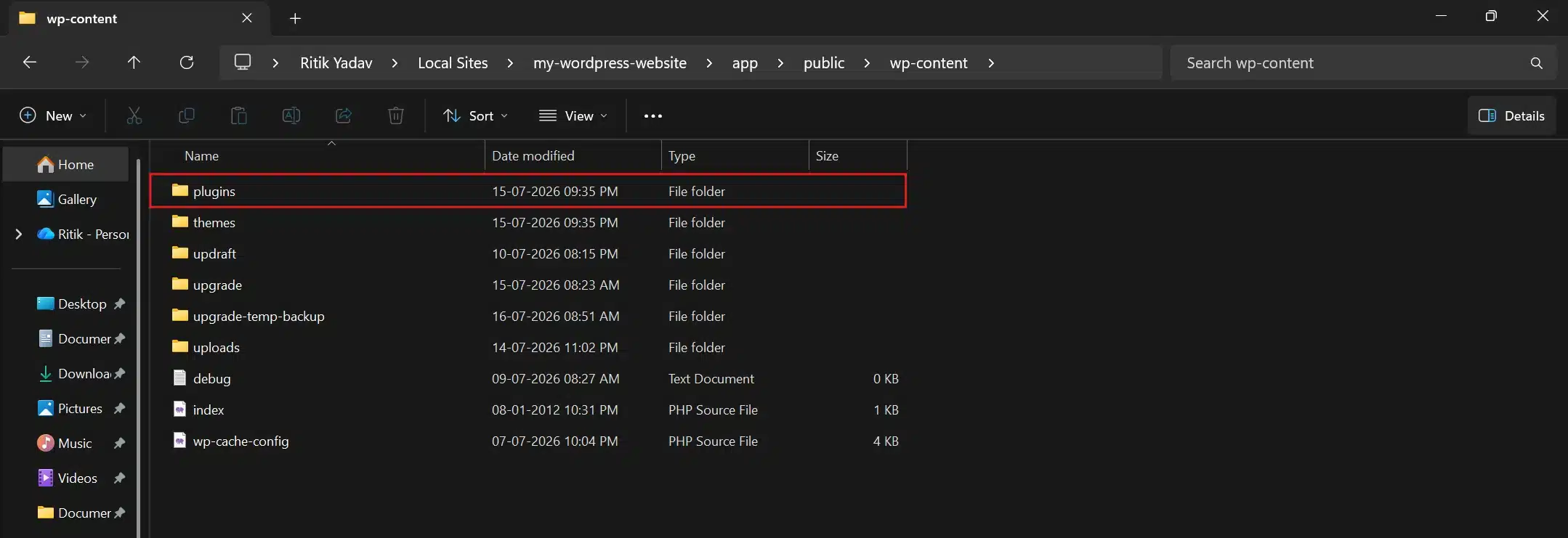This screenshot has height=538, width=1568.
Task: Expand chevron after Ritik Yadav breadcrumb
Action: point(395,63)
